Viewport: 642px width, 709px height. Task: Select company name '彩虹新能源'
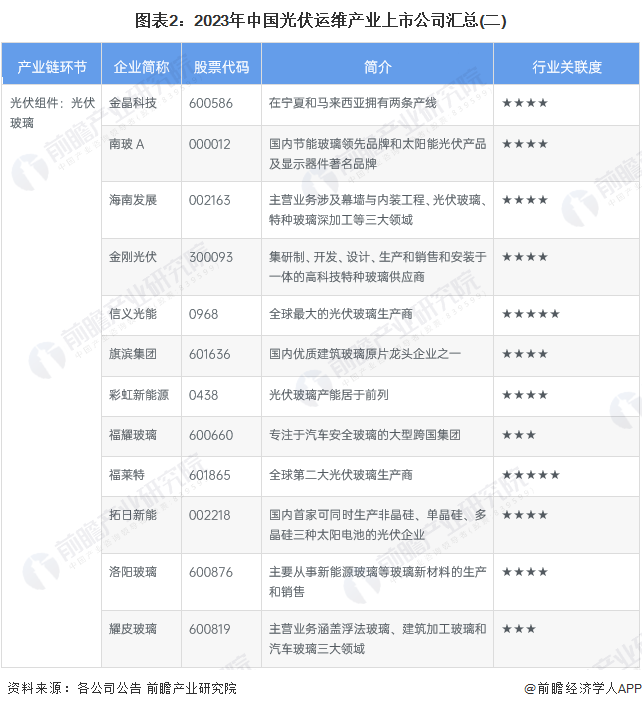point(139,394)
